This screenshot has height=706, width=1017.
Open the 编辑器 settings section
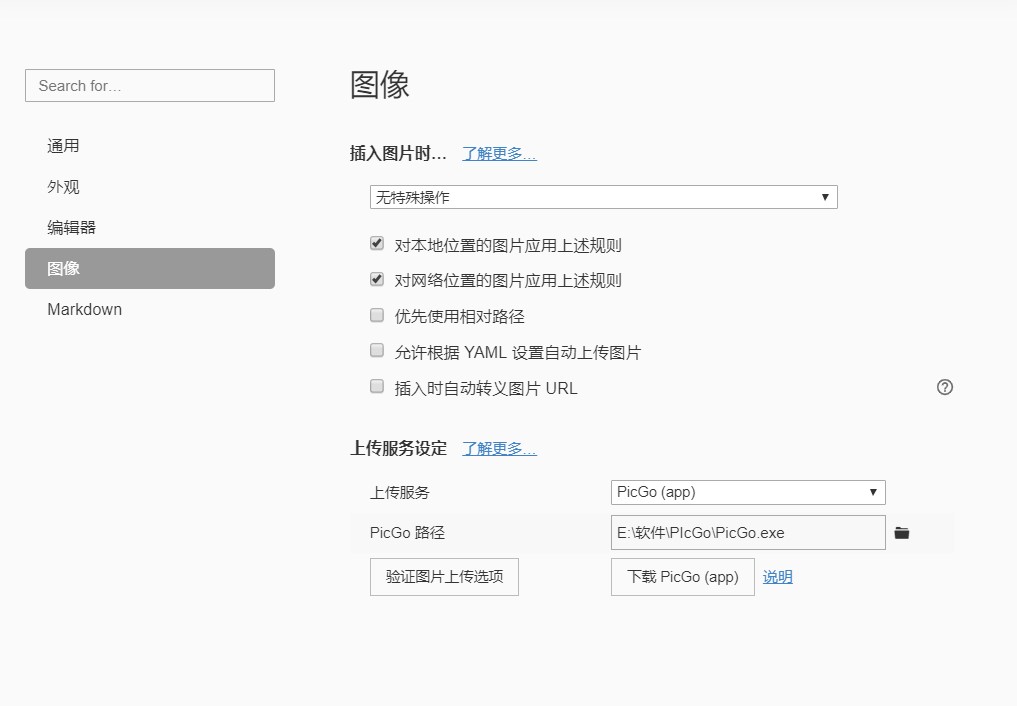[x=150, y=228]
